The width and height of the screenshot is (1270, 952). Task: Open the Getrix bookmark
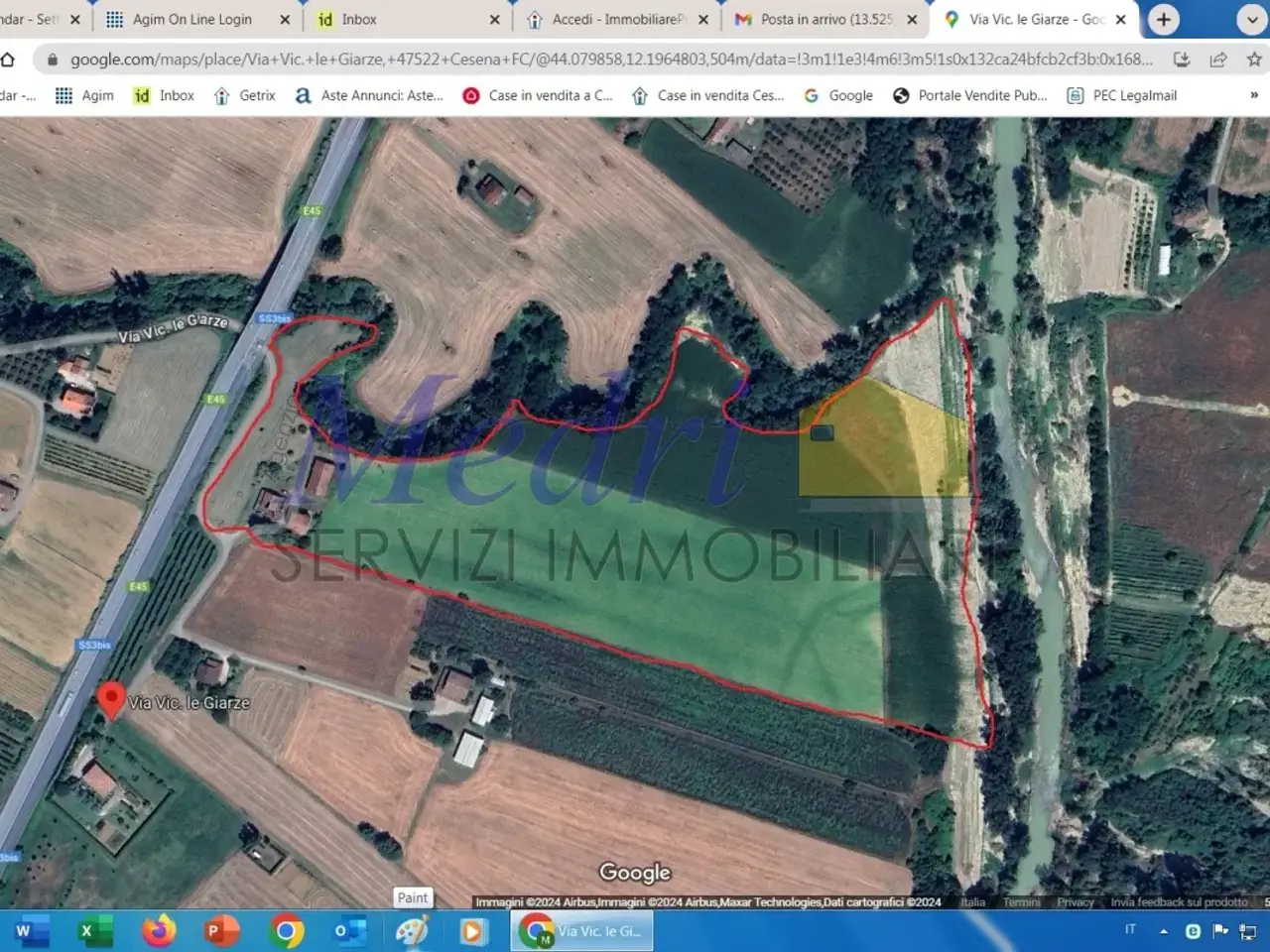tap(244, 95)
